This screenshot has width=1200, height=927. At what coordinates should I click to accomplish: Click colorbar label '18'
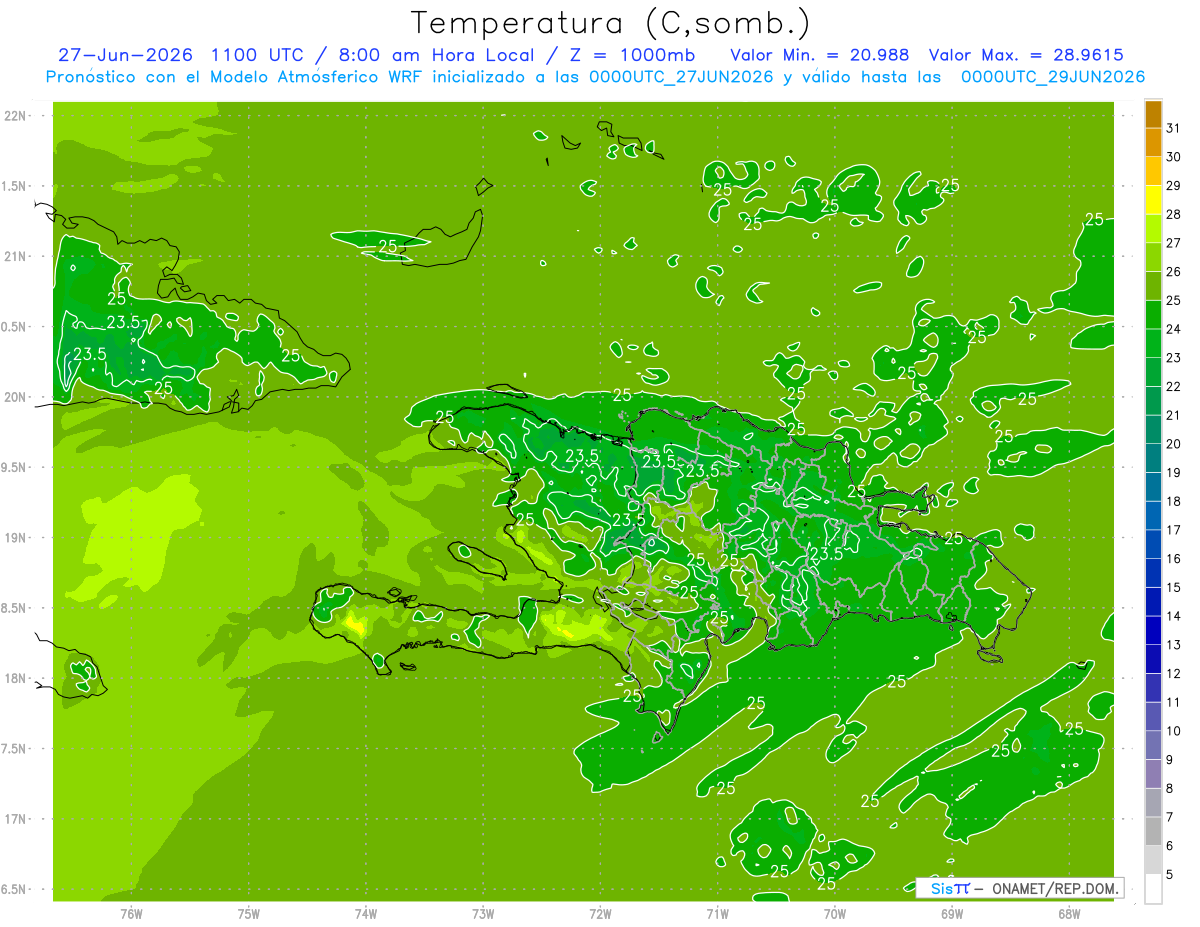click(1174, 502)
